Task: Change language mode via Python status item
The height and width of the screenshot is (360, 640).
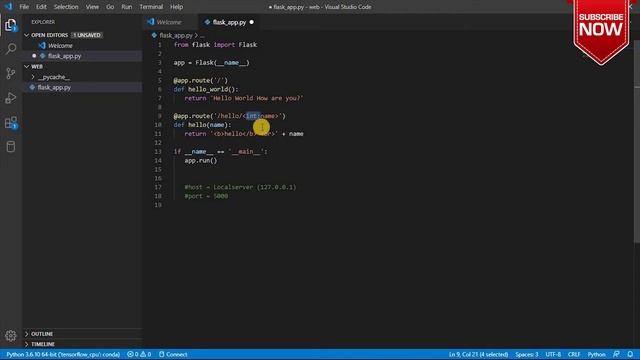Action: (x=596, y=354)
